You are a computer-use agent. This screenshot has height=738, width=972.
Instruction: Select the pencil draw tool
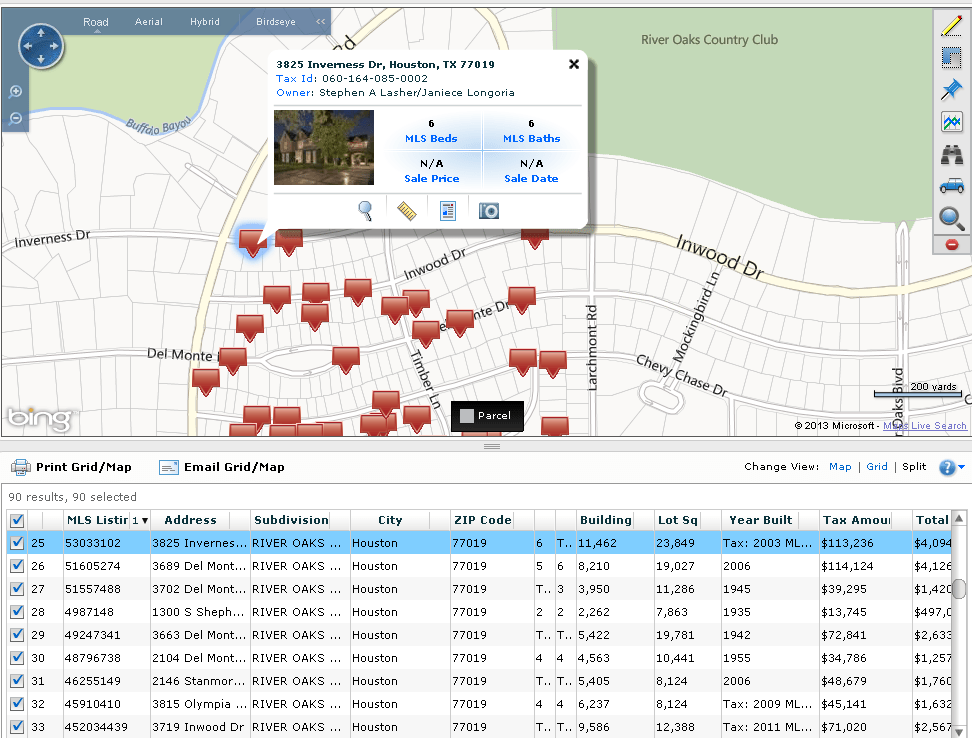coord(952,26)
